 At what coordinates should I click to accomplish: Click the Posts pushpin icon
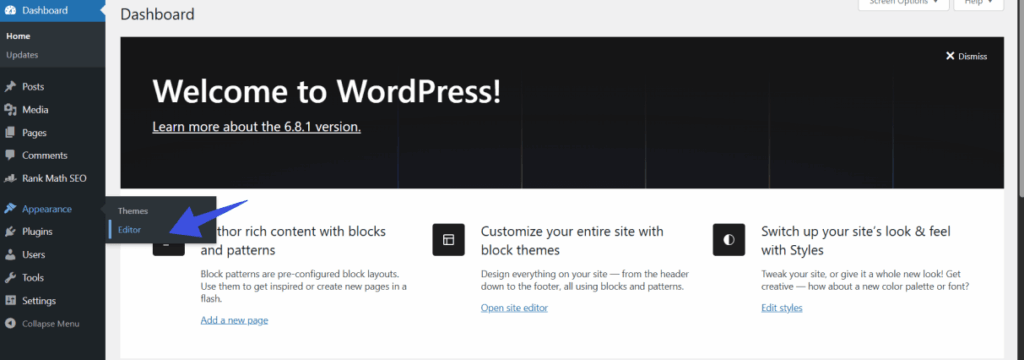click(x=10, y=87)
